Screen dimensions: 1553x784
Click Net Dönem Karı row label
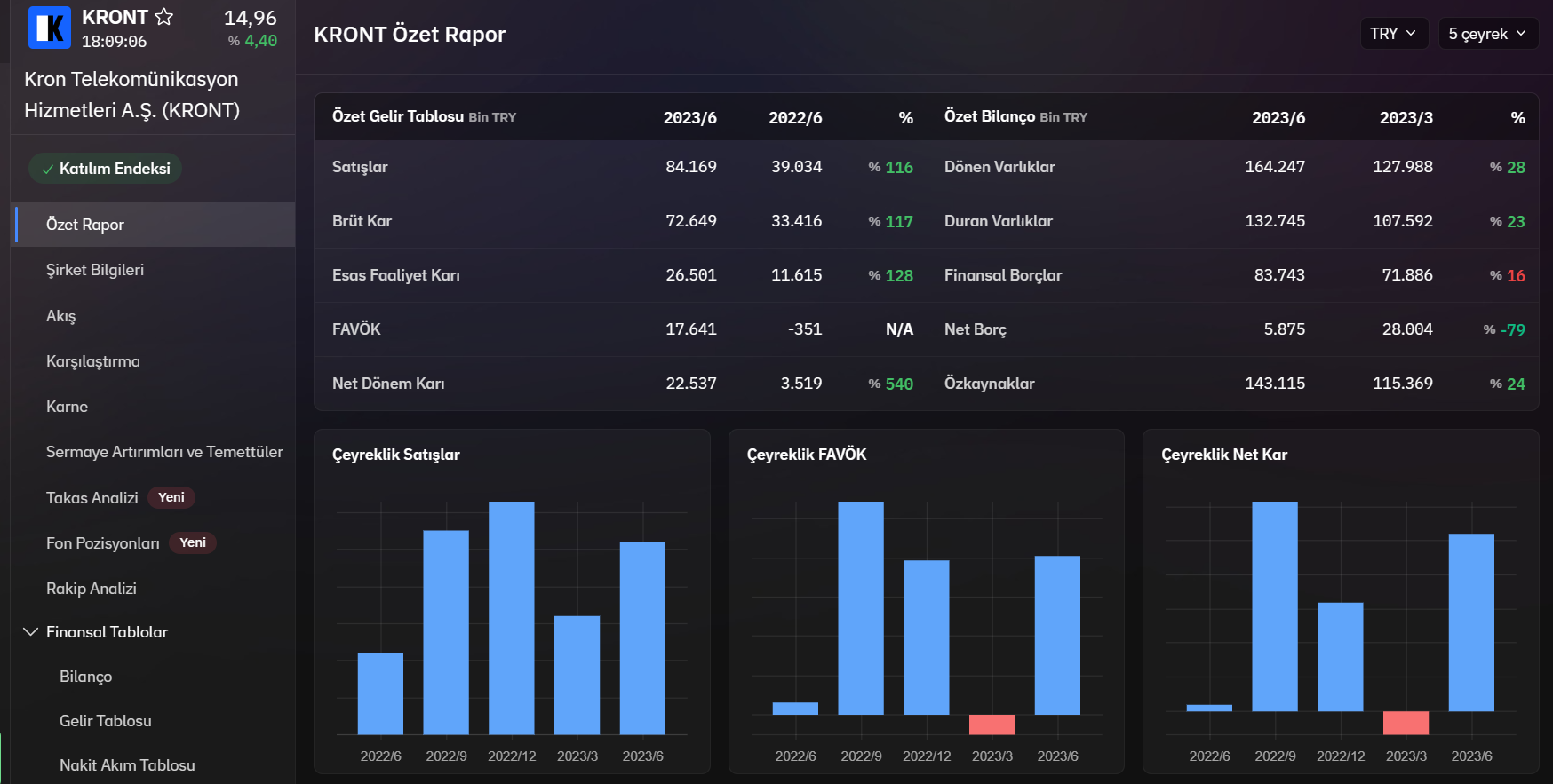click(x=388, y=384)
